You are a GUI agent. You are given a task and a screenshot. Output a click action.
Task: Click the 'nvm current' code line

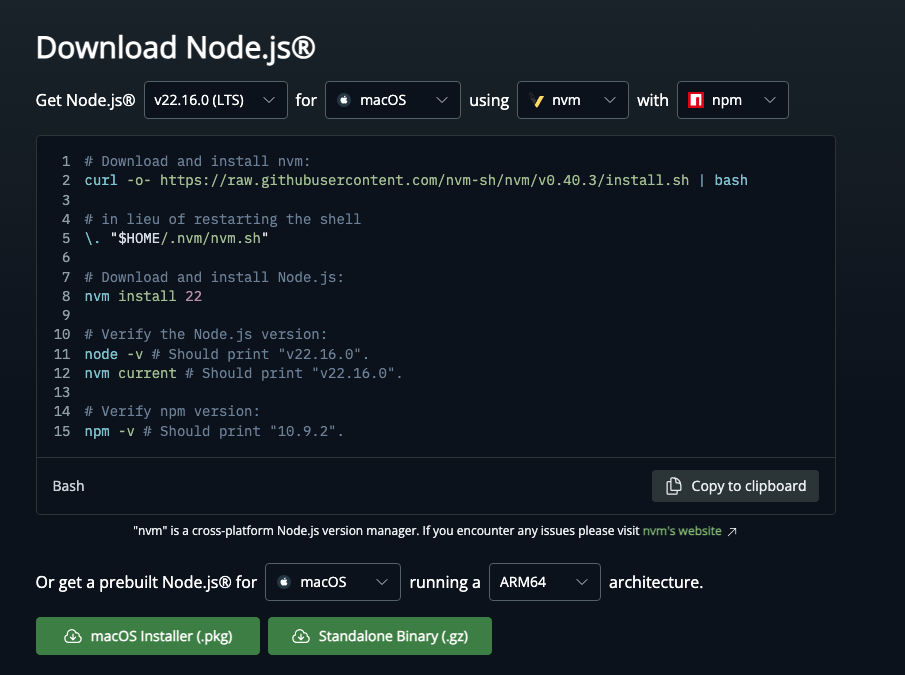tap(243, 373)
